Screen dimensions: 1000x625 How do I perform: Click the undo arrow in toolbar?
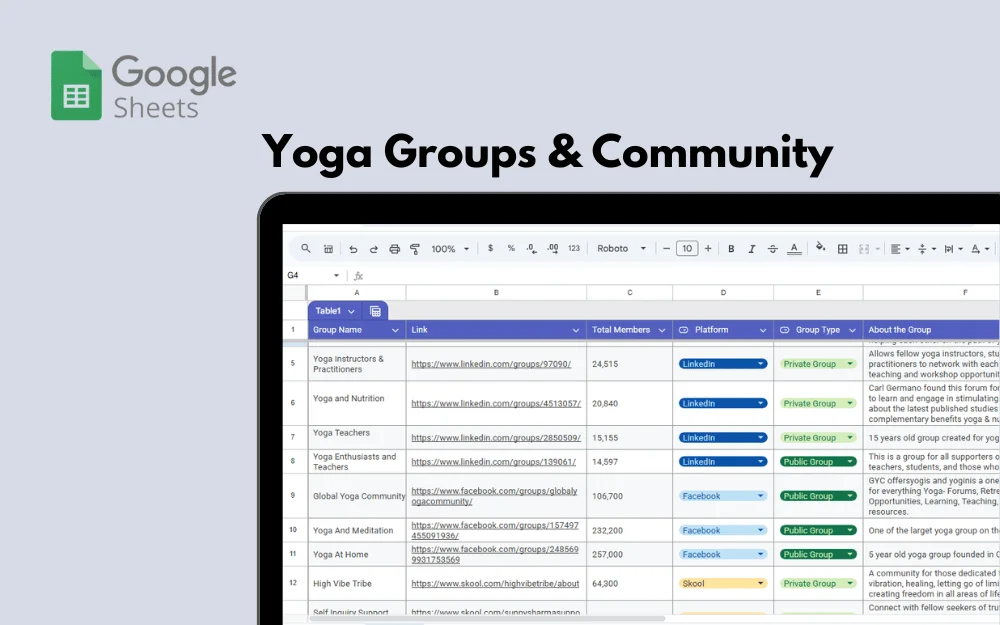353,249
